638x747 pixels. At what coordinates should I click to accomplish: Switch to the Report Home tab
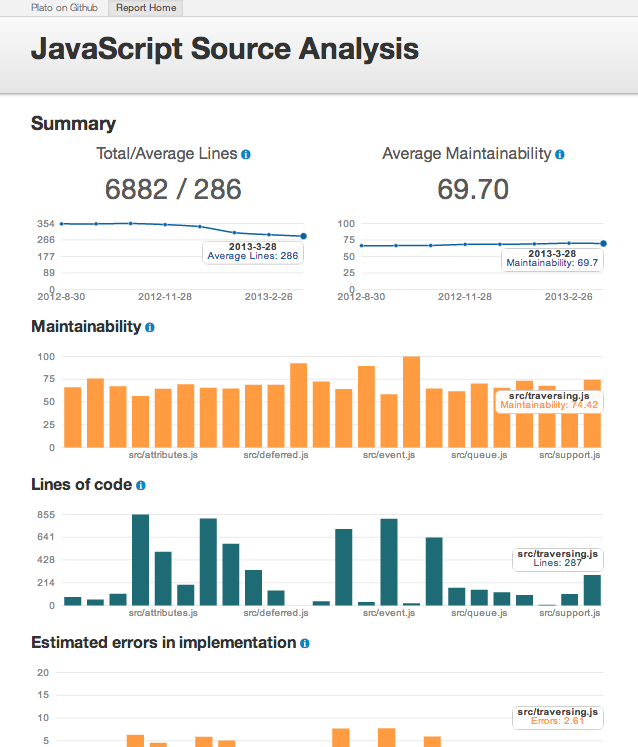tap(146, 8)
